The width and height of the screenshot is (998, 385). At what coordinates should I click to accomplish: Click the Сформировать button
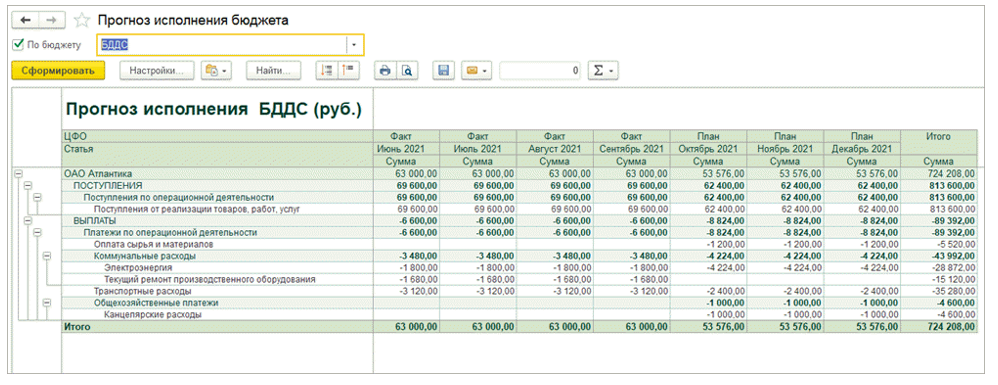(58, 71)
